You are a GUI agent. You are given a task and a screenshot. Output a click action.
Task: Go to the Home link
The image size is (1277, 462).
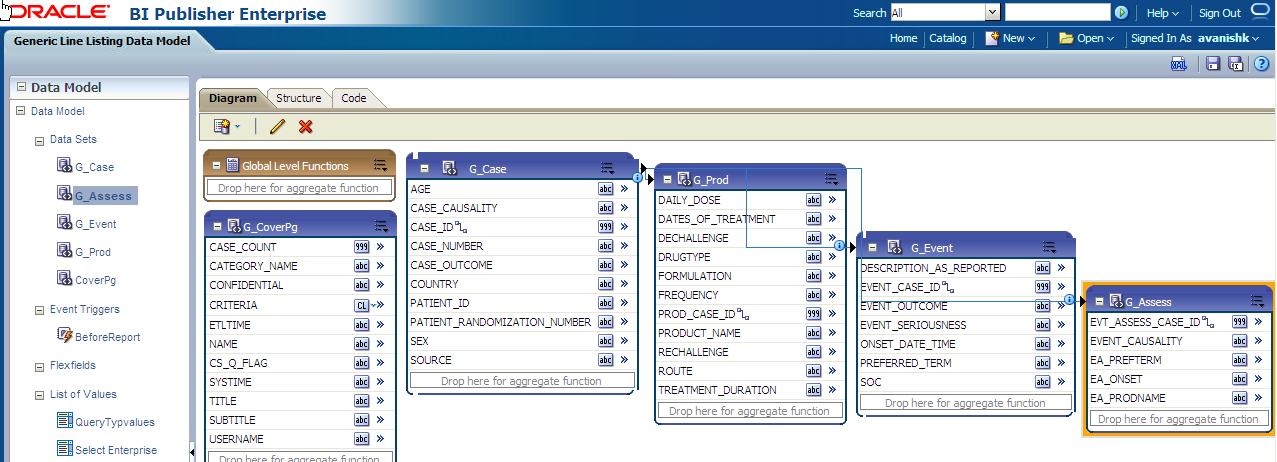(903, 38)
